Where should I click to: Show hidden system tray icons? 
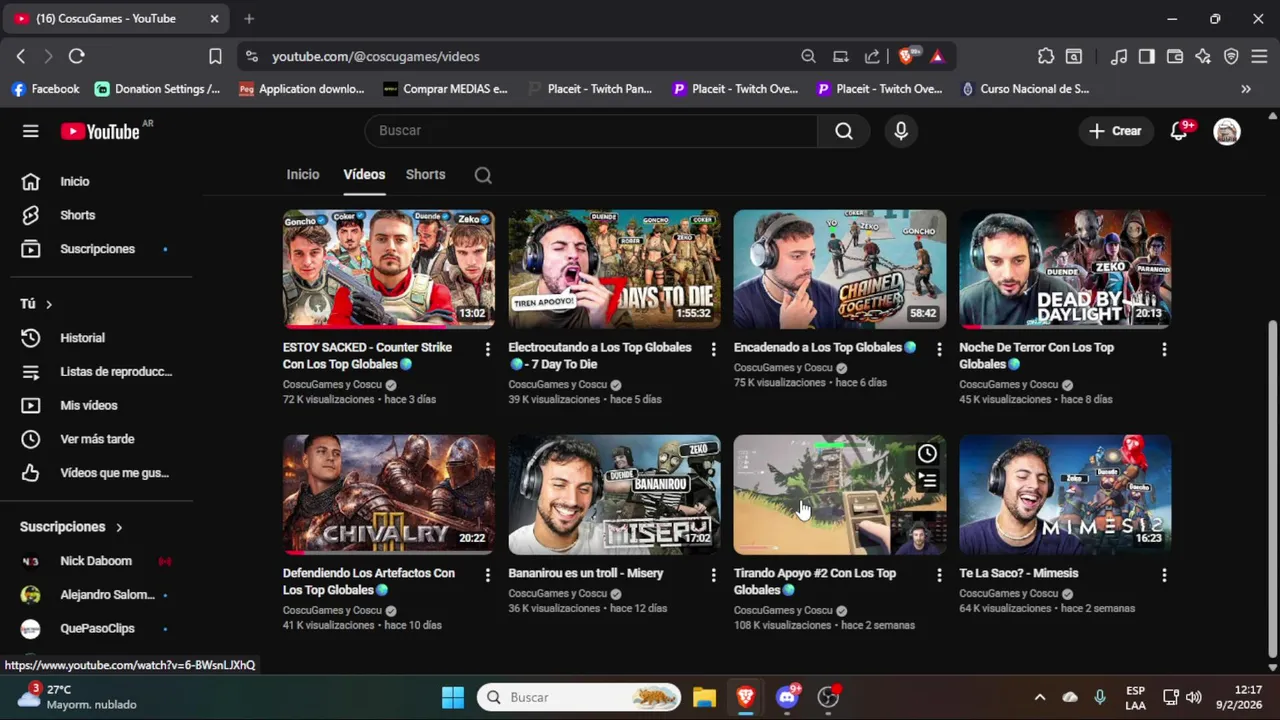[x=1039, y=697]
